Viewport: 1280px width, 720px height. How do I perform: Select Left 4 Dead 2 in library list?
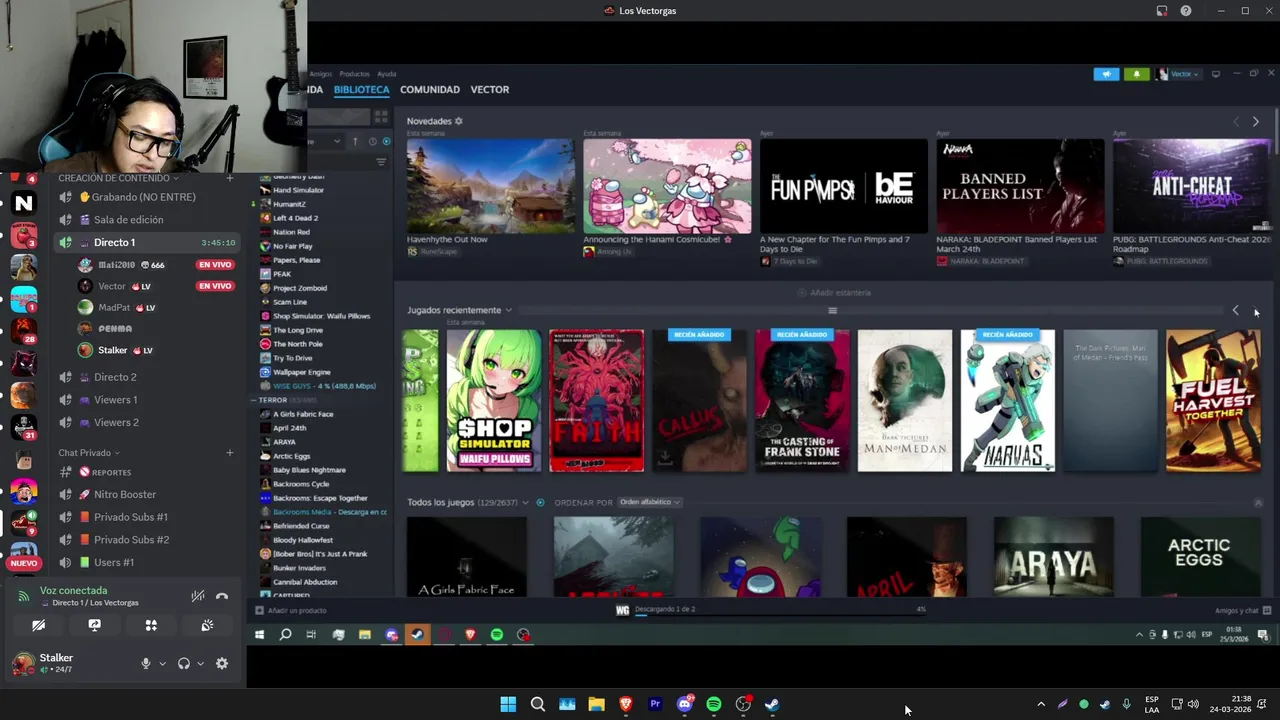pyautogui.click(x=295, y=218)
